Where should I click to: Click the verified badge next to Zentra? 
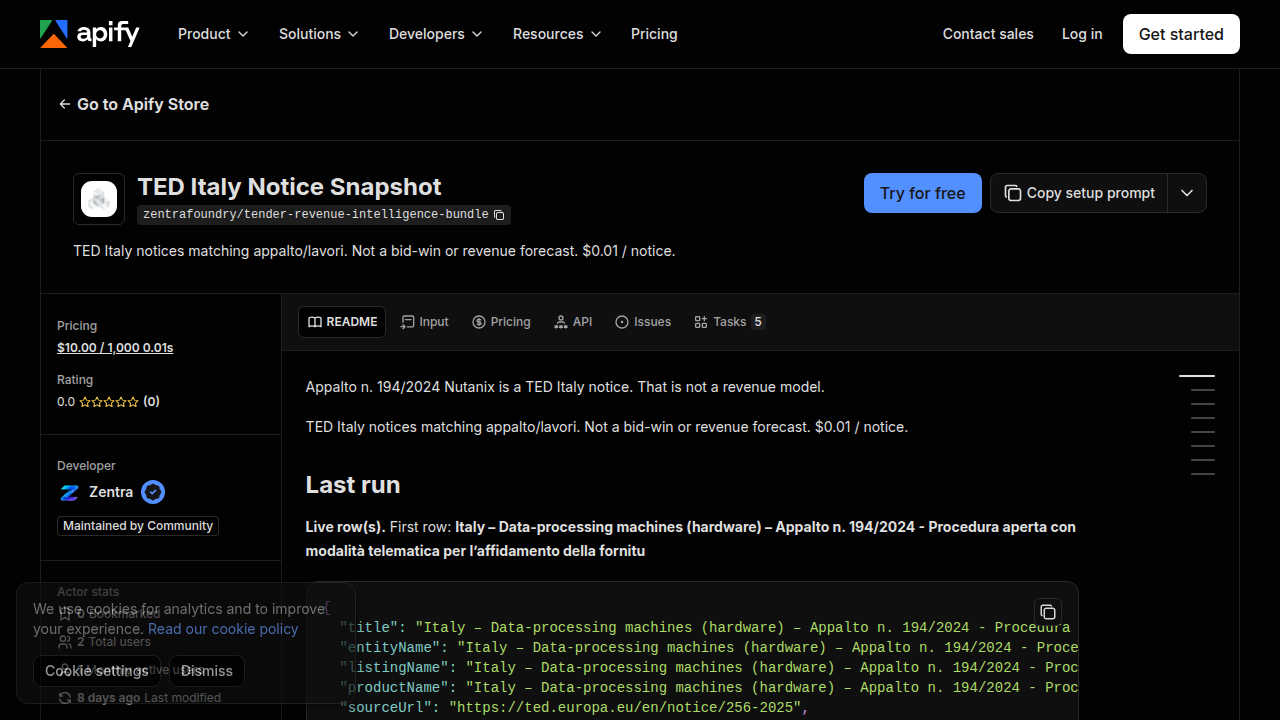point(153,492)
